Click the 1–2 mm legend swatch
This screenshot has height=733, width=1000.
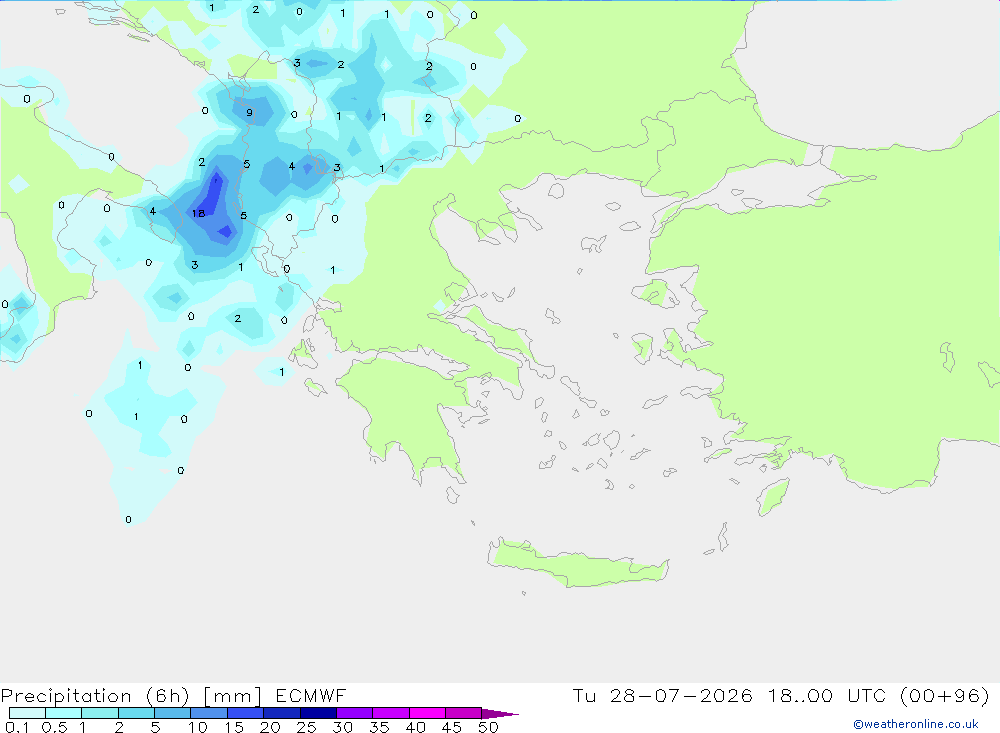coord(100,713)
